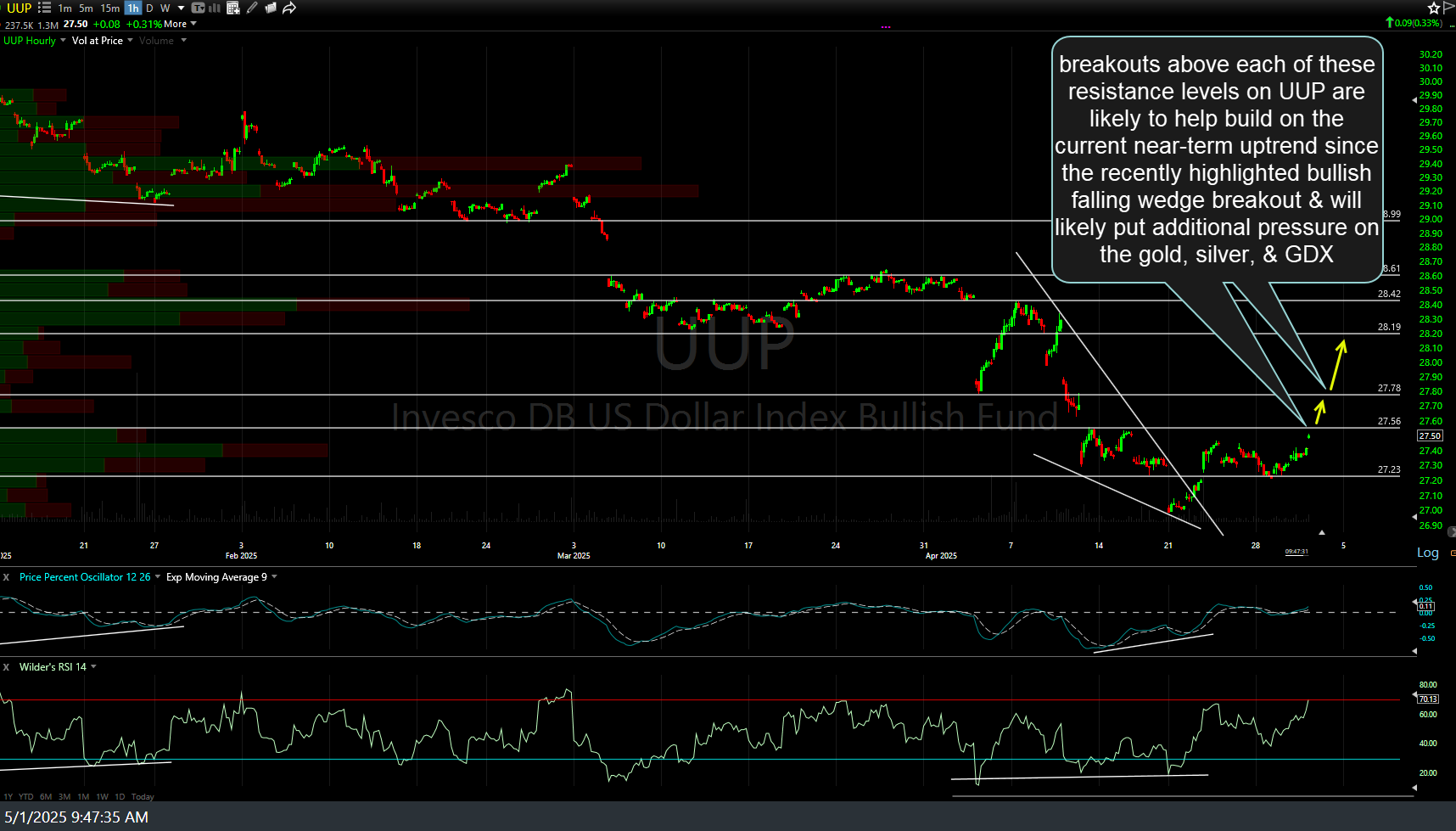Click the flag icon at top right

[1449, 8]
